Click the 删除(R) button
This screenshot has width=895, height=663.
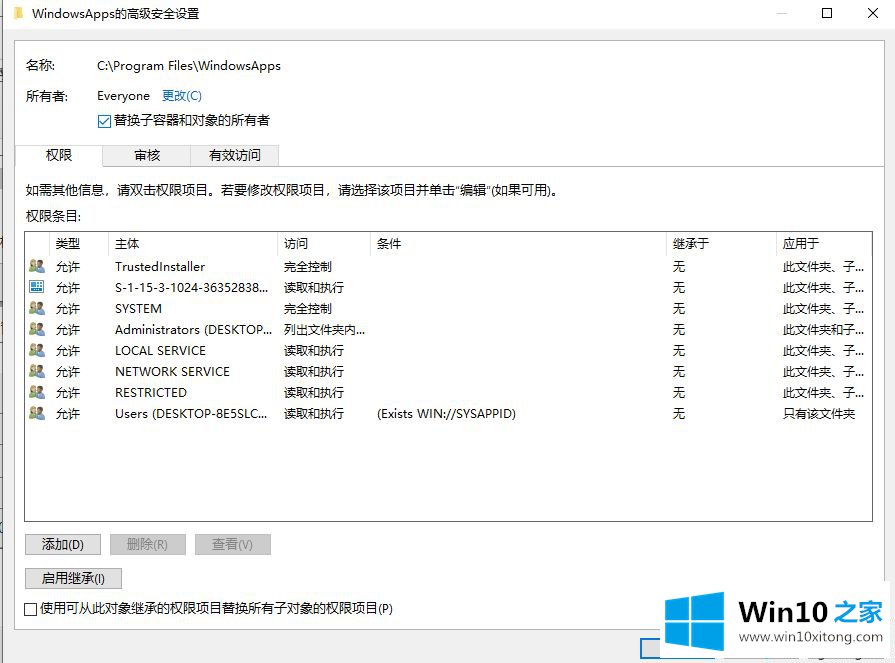pyautogui.click(x=147, y=544)
